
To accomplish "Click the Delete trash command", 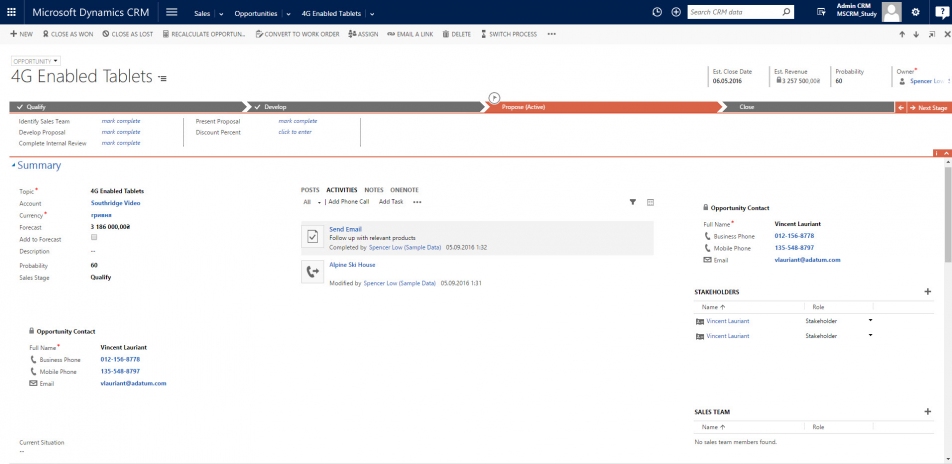I will click(x=456, y=34).
